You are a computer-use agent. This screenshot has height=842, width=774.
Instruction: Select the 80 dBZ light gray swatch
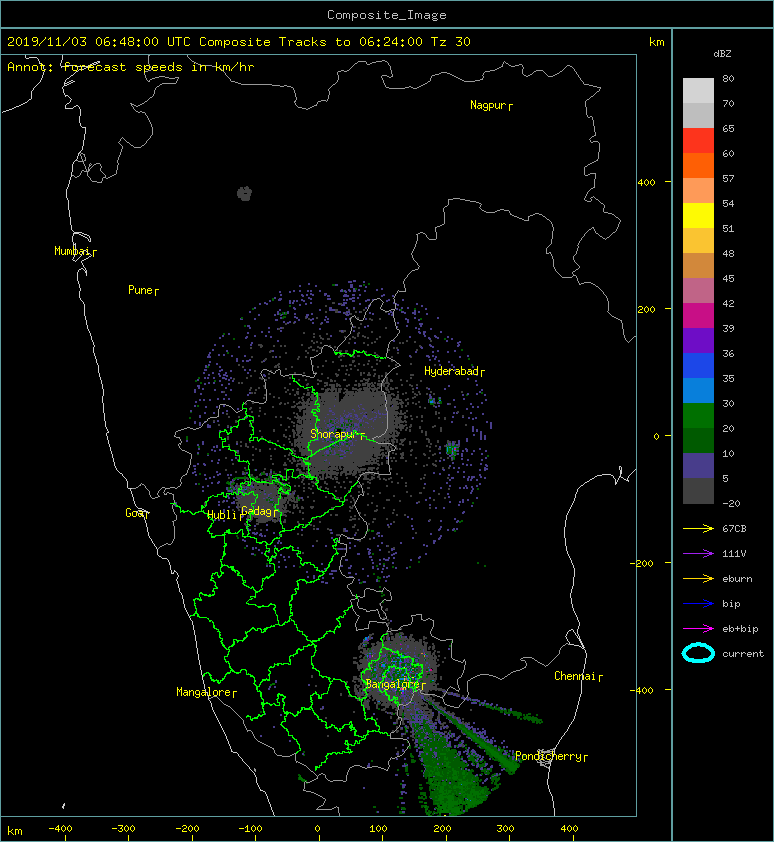[x=698, y=90]
